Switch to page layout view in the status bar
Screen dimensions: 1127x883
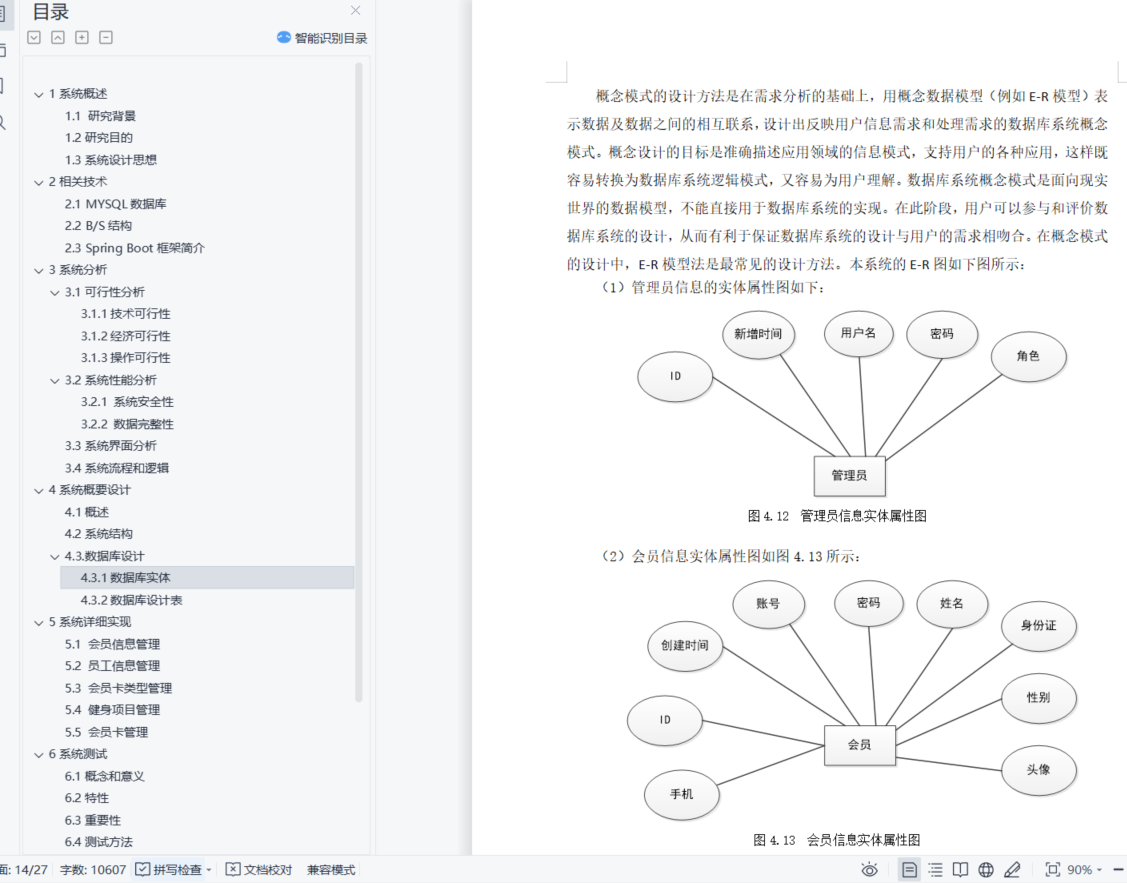[909, 870]
